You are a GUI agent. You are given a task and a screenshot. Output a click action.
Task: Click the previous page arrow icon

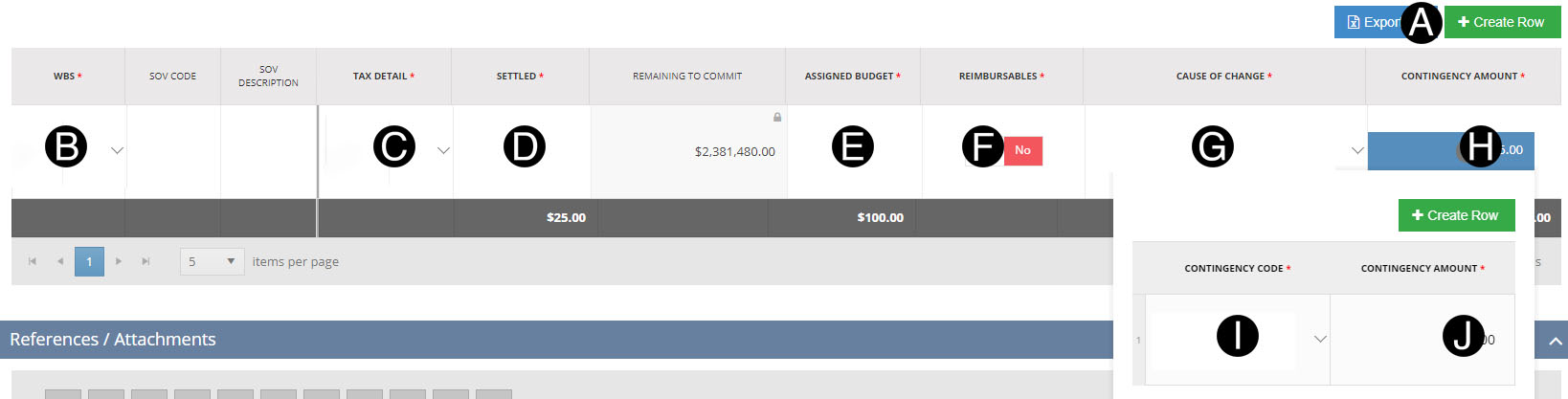click(x=60, y=261)
